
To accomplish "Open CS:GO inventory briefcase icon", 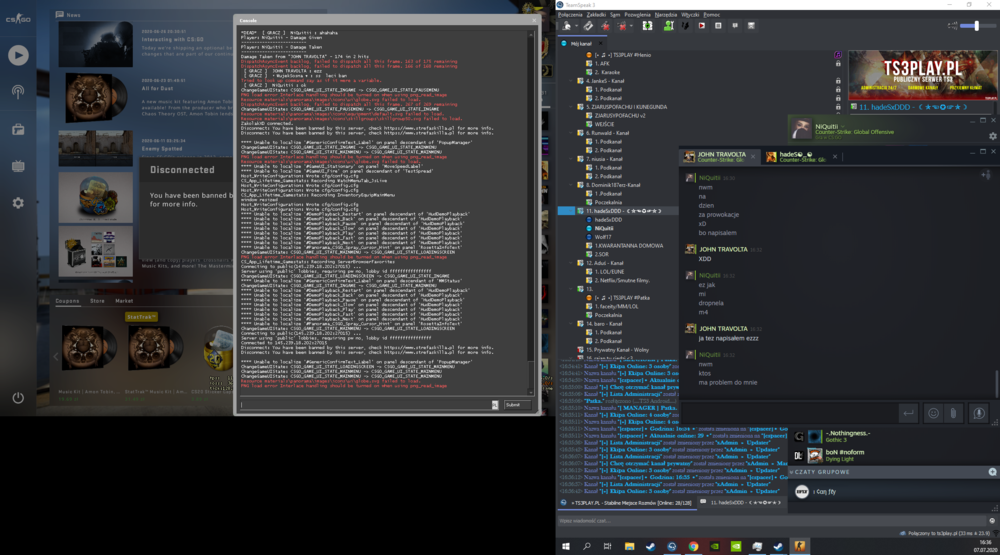I will (18, 130).
